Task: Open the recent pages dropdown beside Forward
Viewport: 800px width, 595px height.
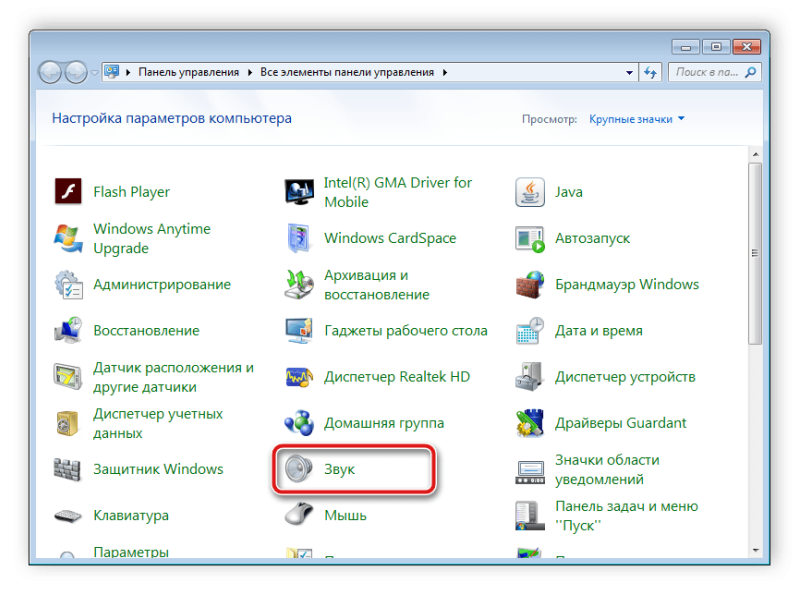Action: (x=94, y=73)
